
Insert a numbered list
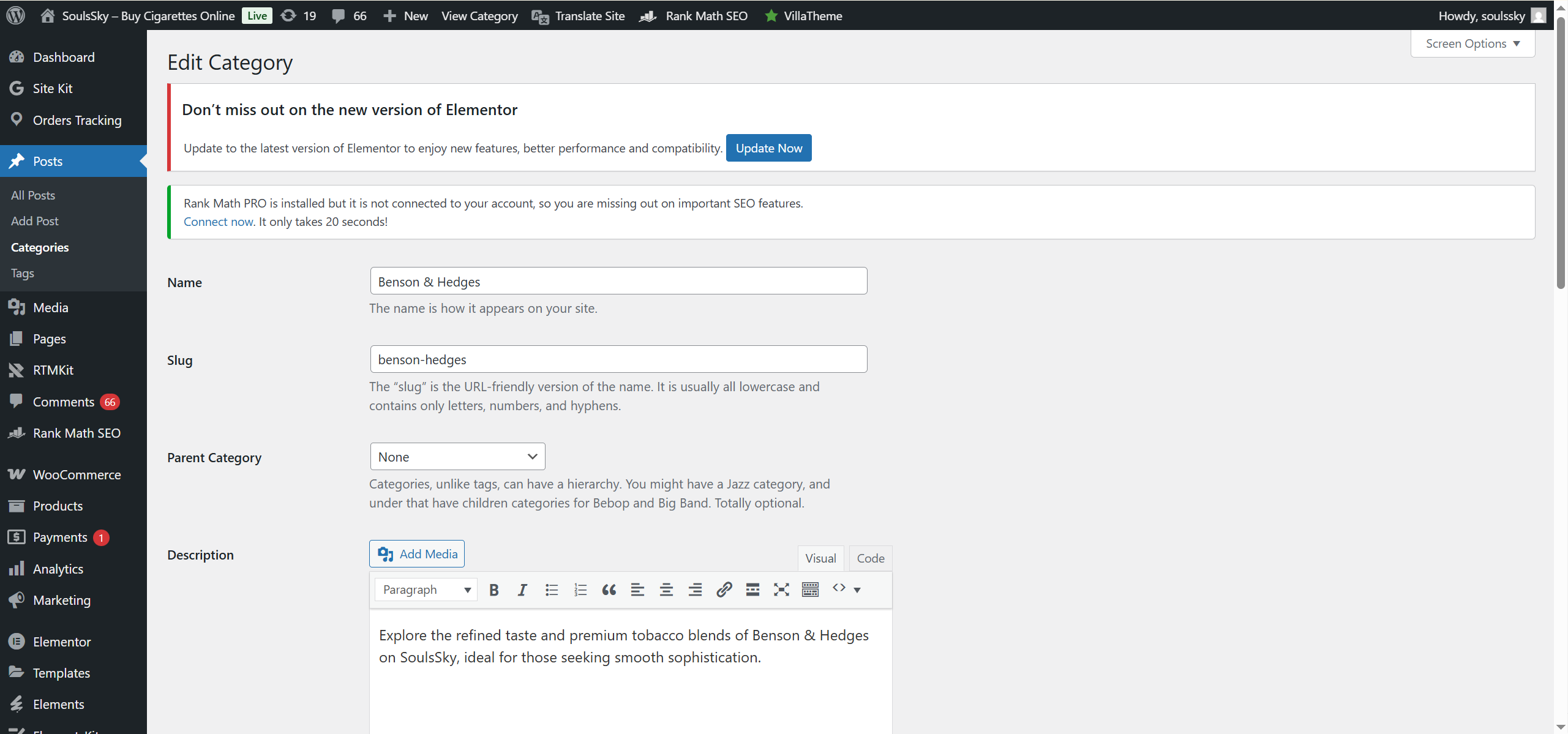pyautogui.click(x=580, y=590)
